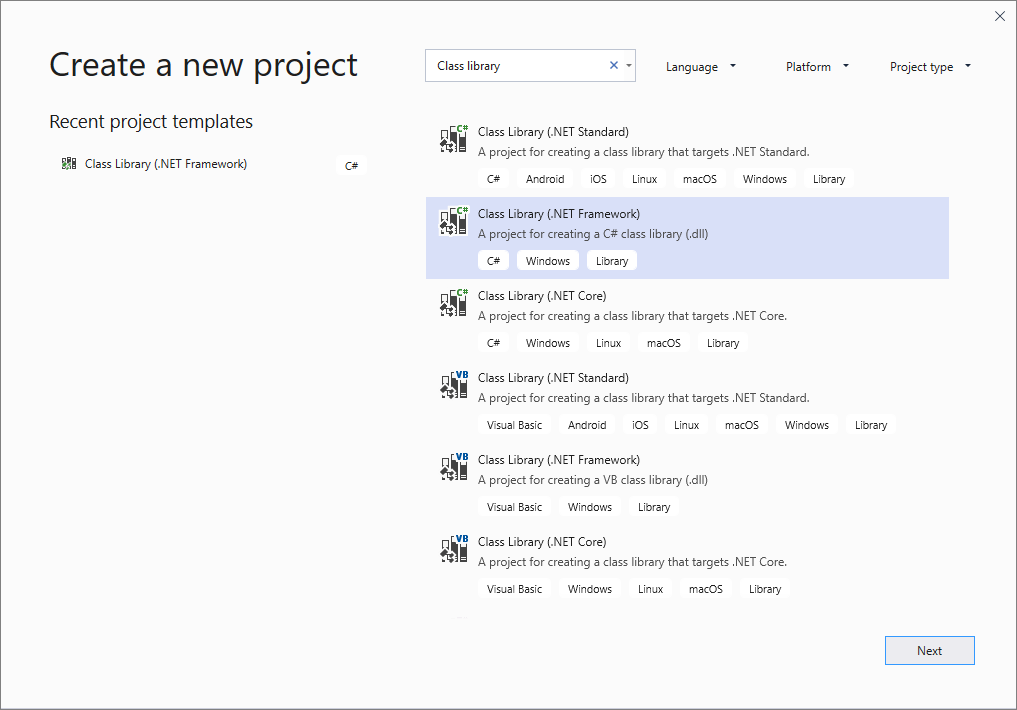
Task: Expand the search history dropdown arrow
Action: pyautogui.click(x=630, y=64)
